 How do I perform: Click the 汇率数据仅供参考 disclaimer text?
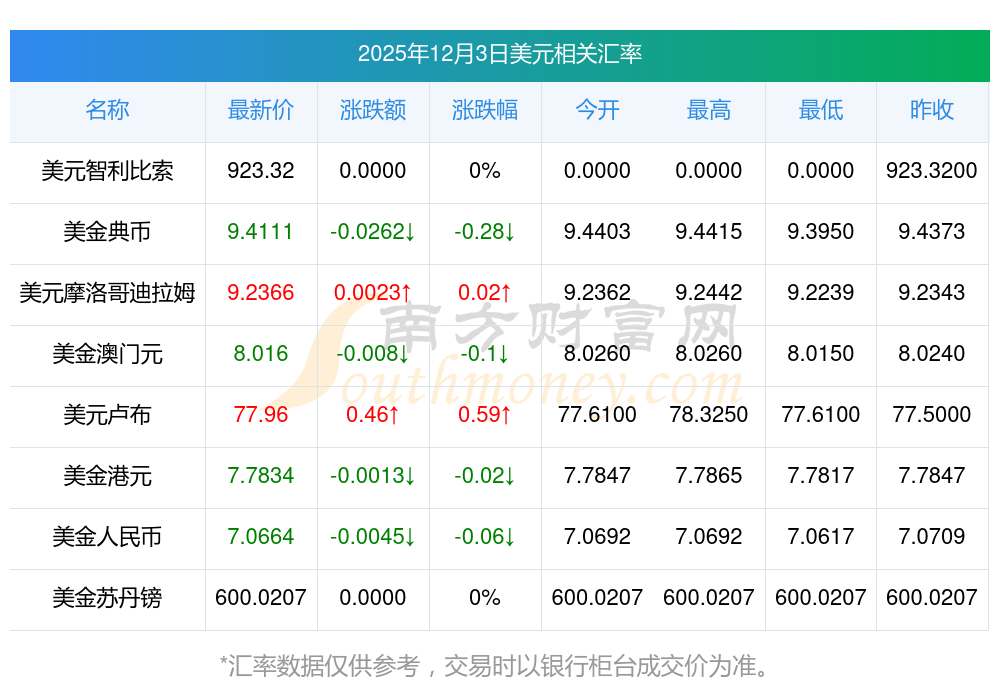(499, 665)
